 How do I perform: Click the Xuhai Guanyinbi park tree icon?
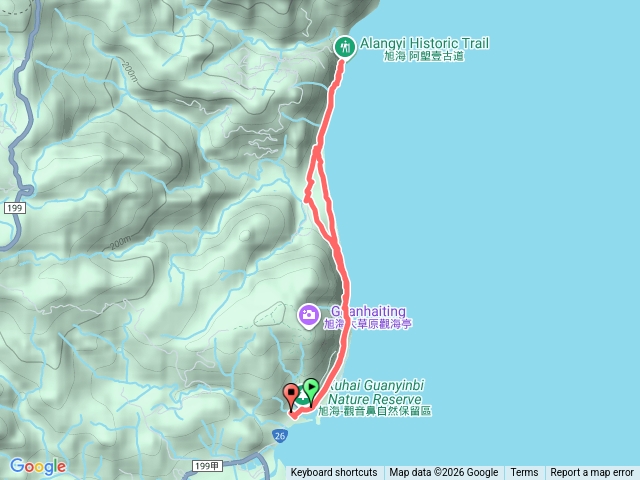(x=302, y=396)
